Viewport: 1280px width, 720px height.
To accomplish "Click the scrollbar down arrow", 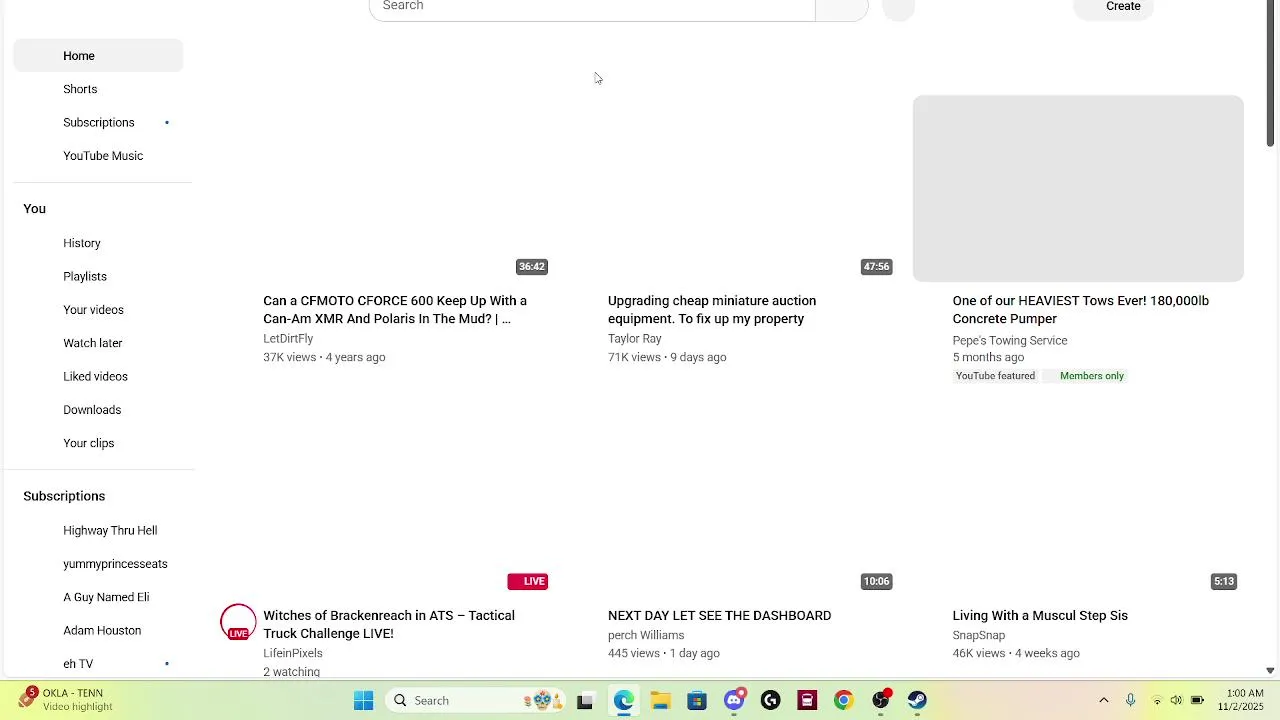I will [1271, 671].
